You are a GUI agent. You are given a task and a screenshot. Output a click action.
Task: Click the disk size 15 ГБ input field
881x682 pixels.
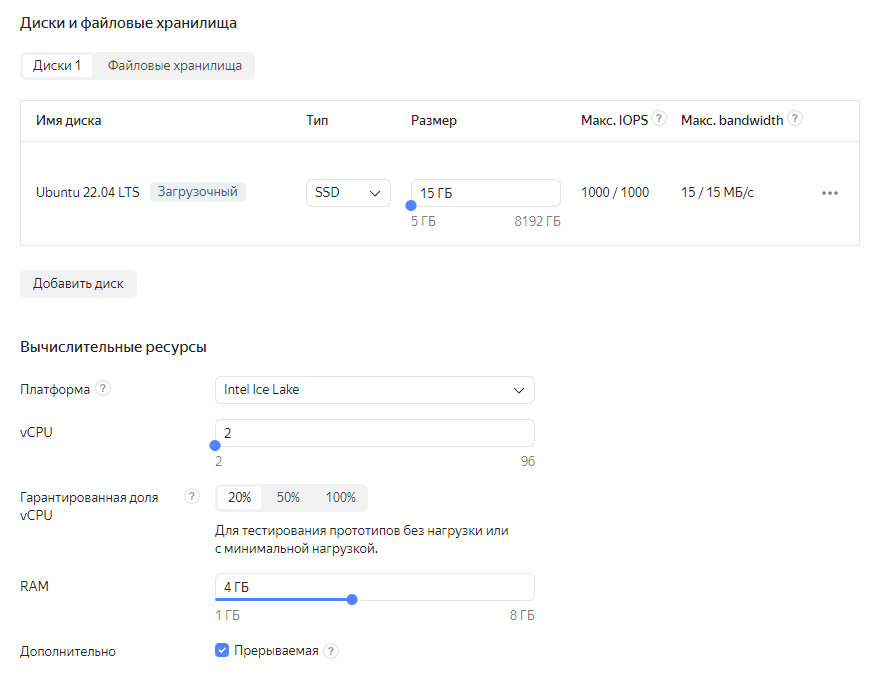(486, 192)
